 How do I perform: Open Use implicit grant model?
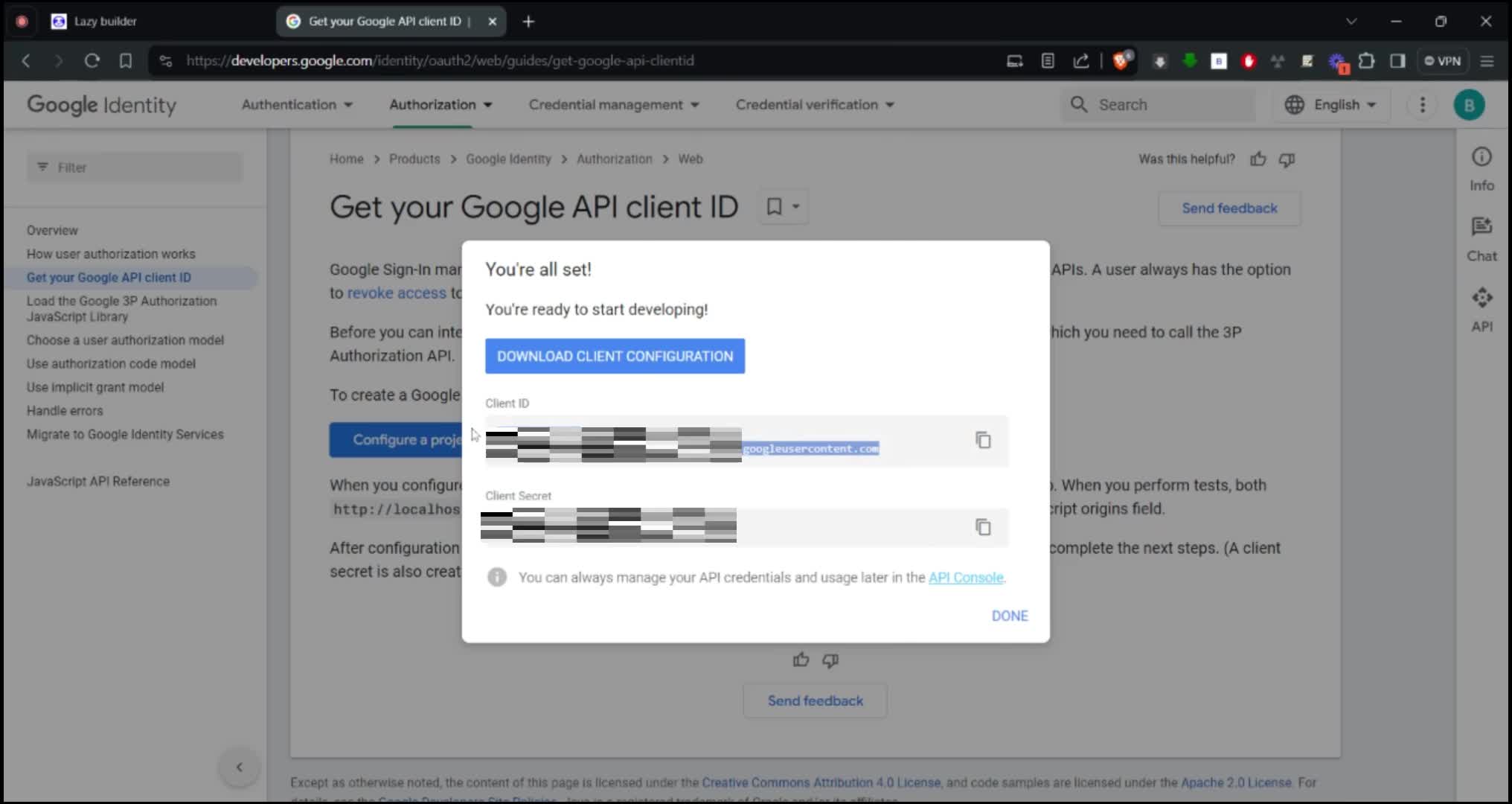tap(95, 387)
